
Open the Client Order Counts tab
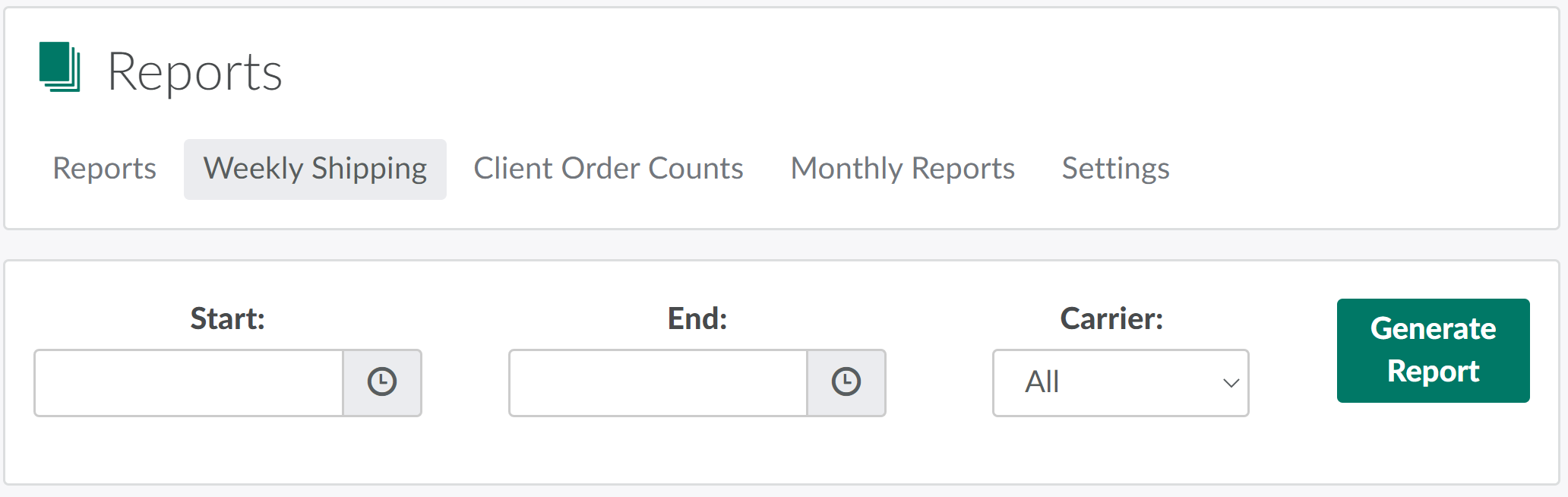pyautogui.click(x=608, y=169)
